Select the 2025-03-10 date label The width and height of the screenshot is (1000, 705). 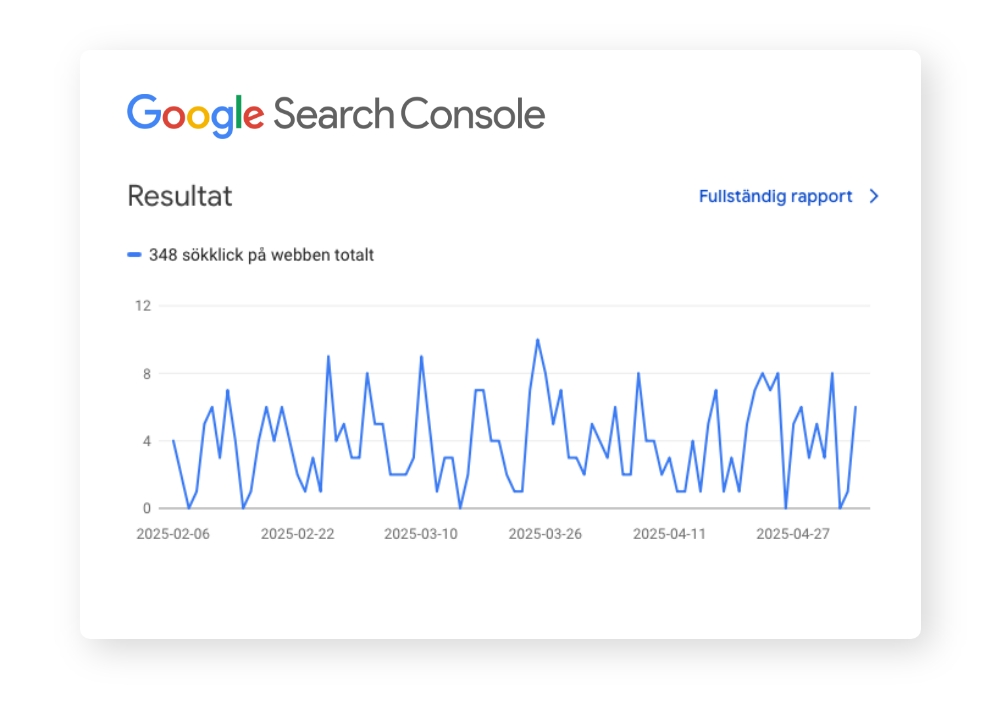pos(421,534)
